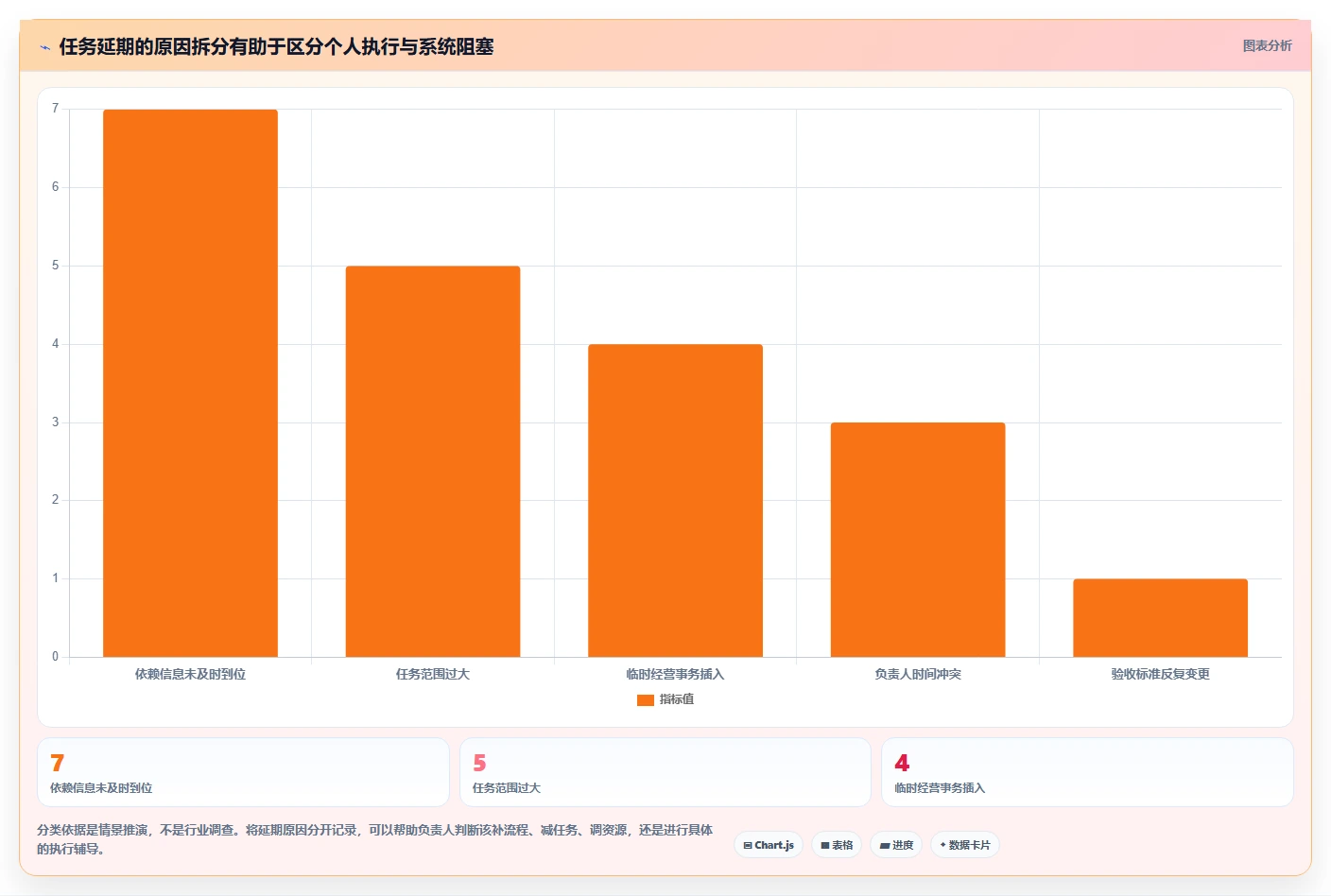Click the 验收标准反复变更 bar
Viewport: 1331px width, 896px height.
click(x=1160, y=617)
